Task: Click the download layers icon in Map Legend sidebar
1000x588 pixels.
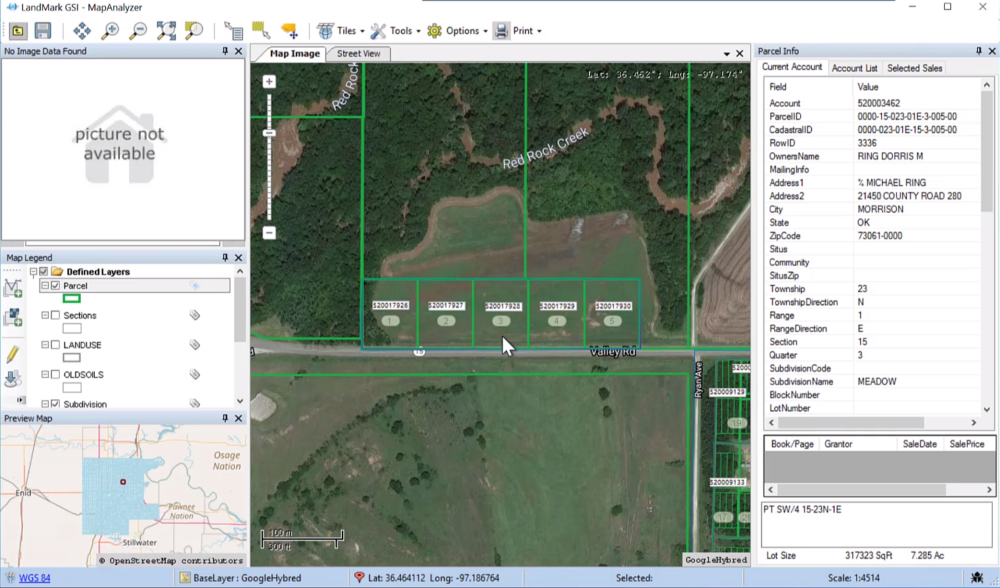Action: (x=13, y=377)
